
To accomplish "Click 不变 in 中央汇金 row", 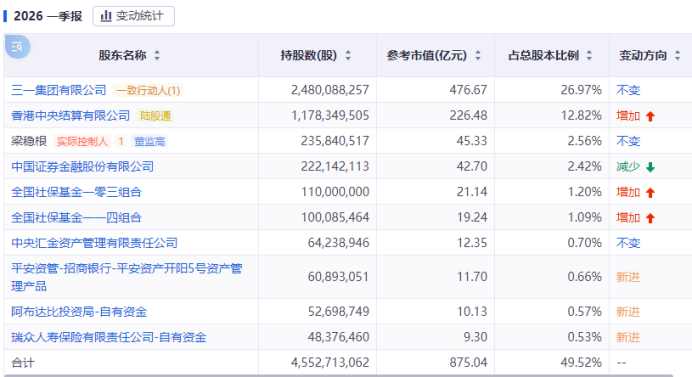I will (x=628, y=243).
